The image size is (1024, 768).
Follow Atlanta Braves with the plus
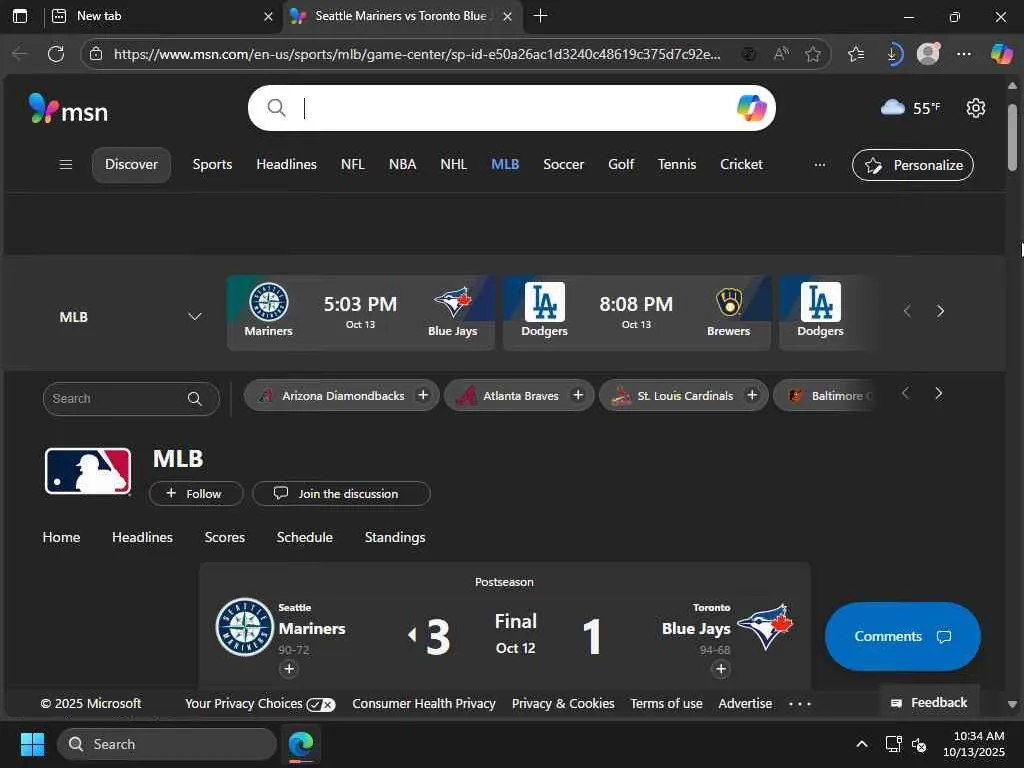pos(577,395)
